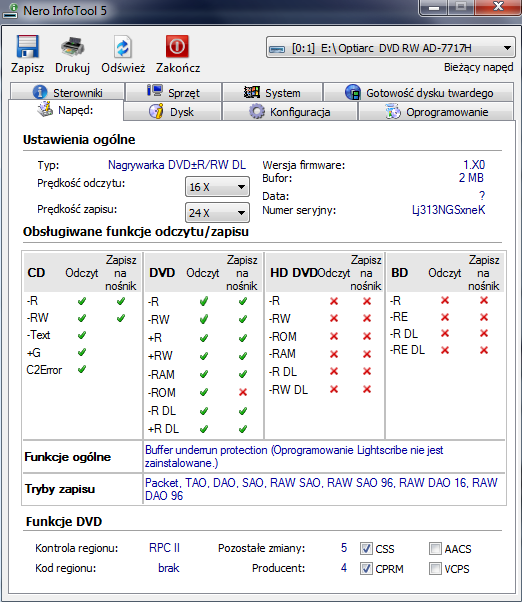This screenshot has height=602, width=522.
Task: Click the brak region code value
Action: pos(168,568)
